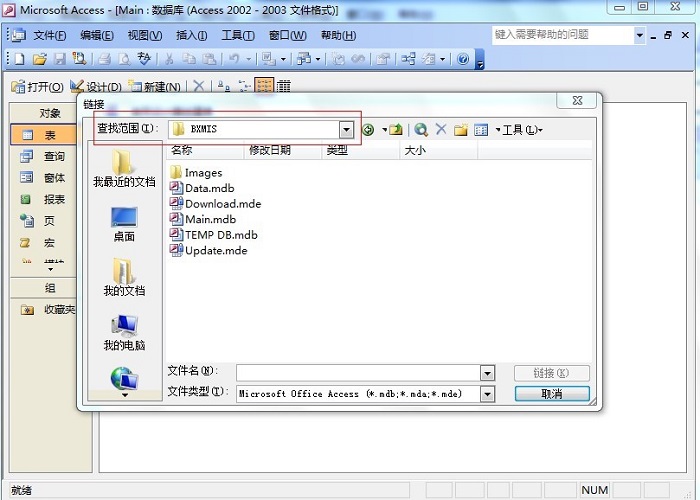Select 桌面 in places bar
This screenshot has width=700, height=500.
pos(124,224)
